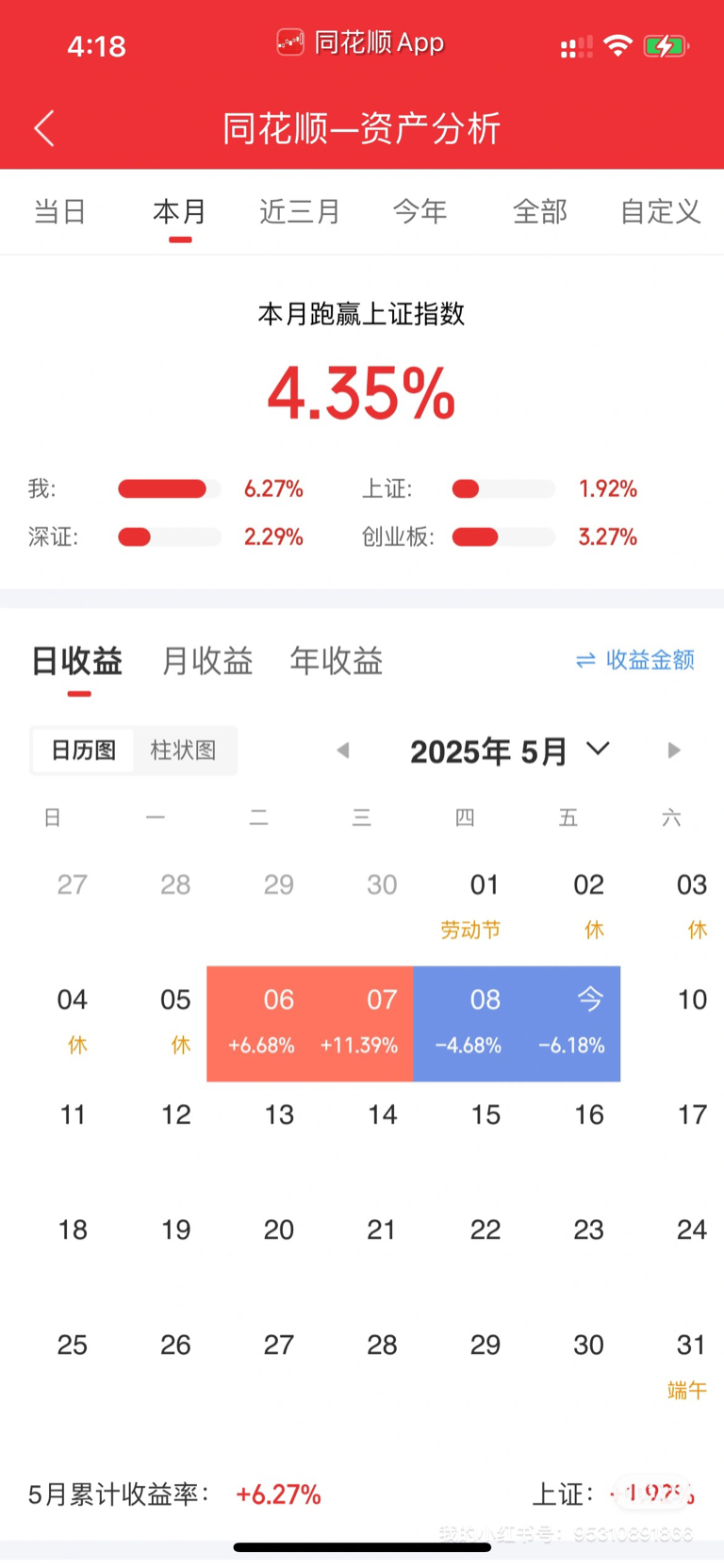Open the 2025年 5月 month dropdown

point(488,751)
